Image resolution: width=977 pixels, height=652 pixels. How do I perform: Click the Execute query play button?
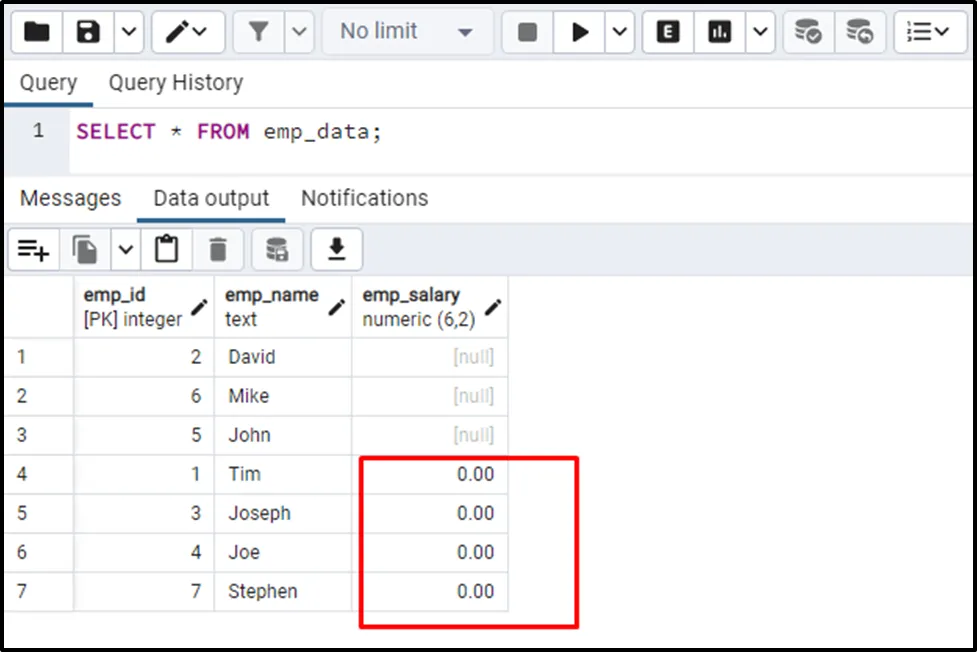point(580,32)
